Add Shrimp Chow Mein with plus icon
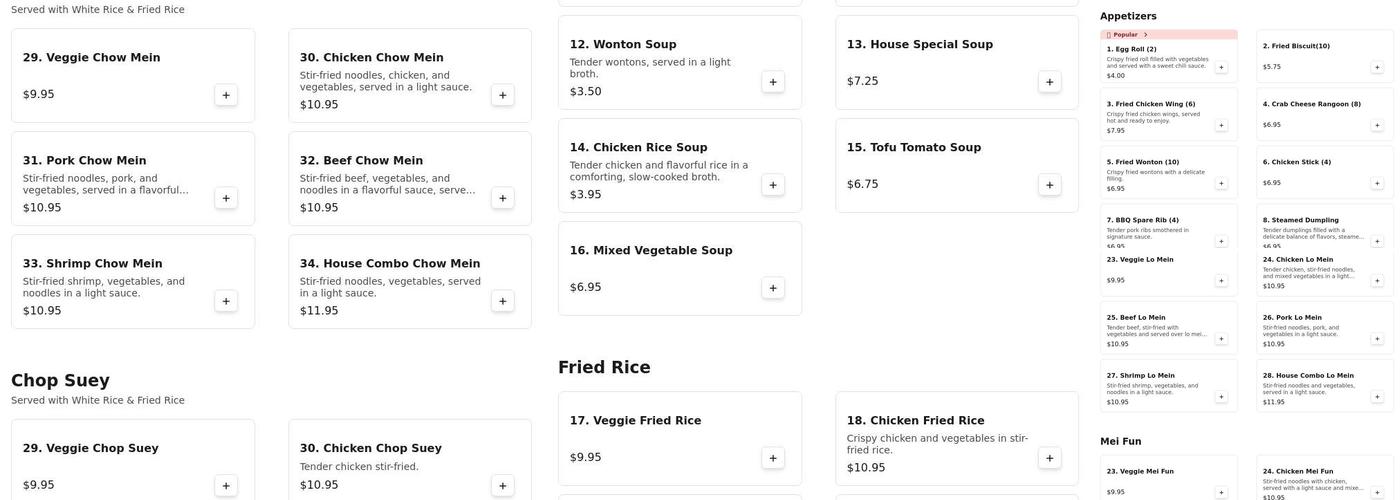Image resolution: width=1400 pixels, height=500 pixels. pyautogui.click(x=226, y=301)
